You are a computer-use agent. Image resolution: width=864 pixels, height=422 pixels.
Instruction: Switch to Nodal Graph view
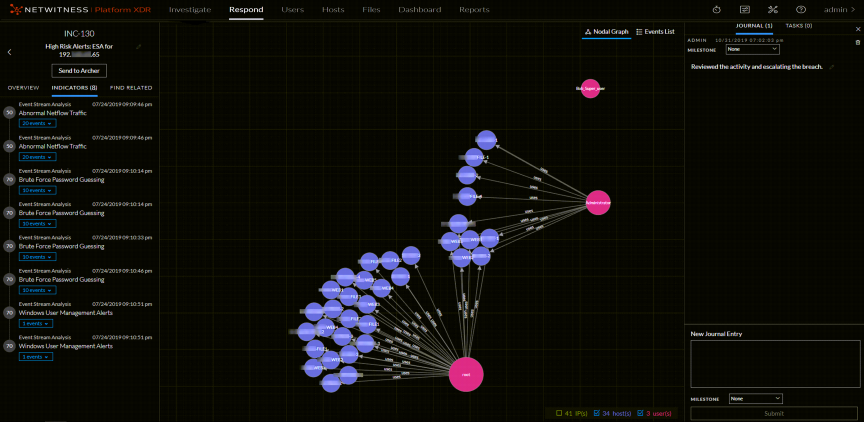coord(606,32)
